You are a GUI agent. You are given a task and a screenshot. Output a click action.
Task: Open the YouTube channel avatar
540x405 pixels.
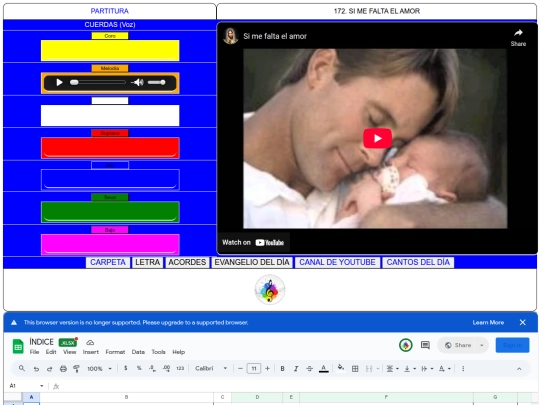click(x=231, y=36)
